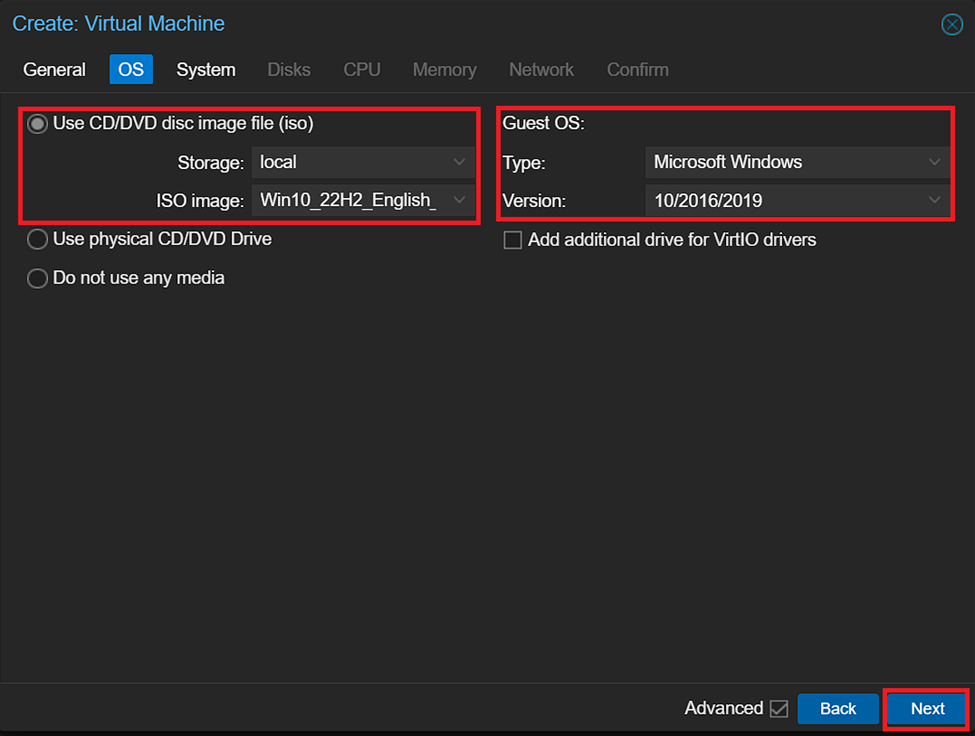The height and width of the screenshot is (736, 975).
Task: Close the Create Virtual Machine dialog
Action: point(952,25)
